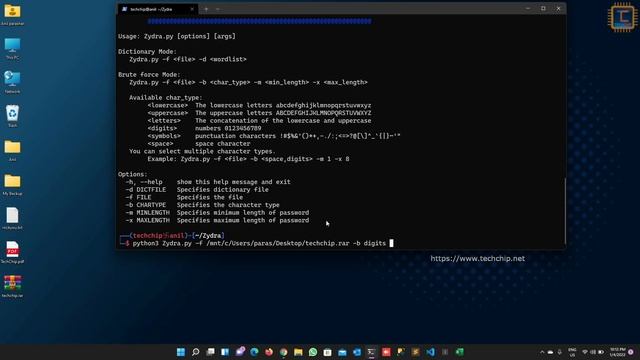640x360 pixels.
Task: Click the 'Usage: Zydra.py [options] [args]' line
Action: point(177,36)
